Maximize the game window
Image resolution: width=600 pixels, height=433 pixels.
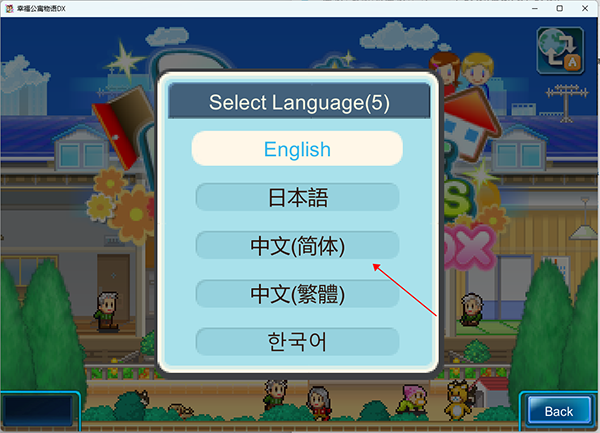[x=559, y=8]
